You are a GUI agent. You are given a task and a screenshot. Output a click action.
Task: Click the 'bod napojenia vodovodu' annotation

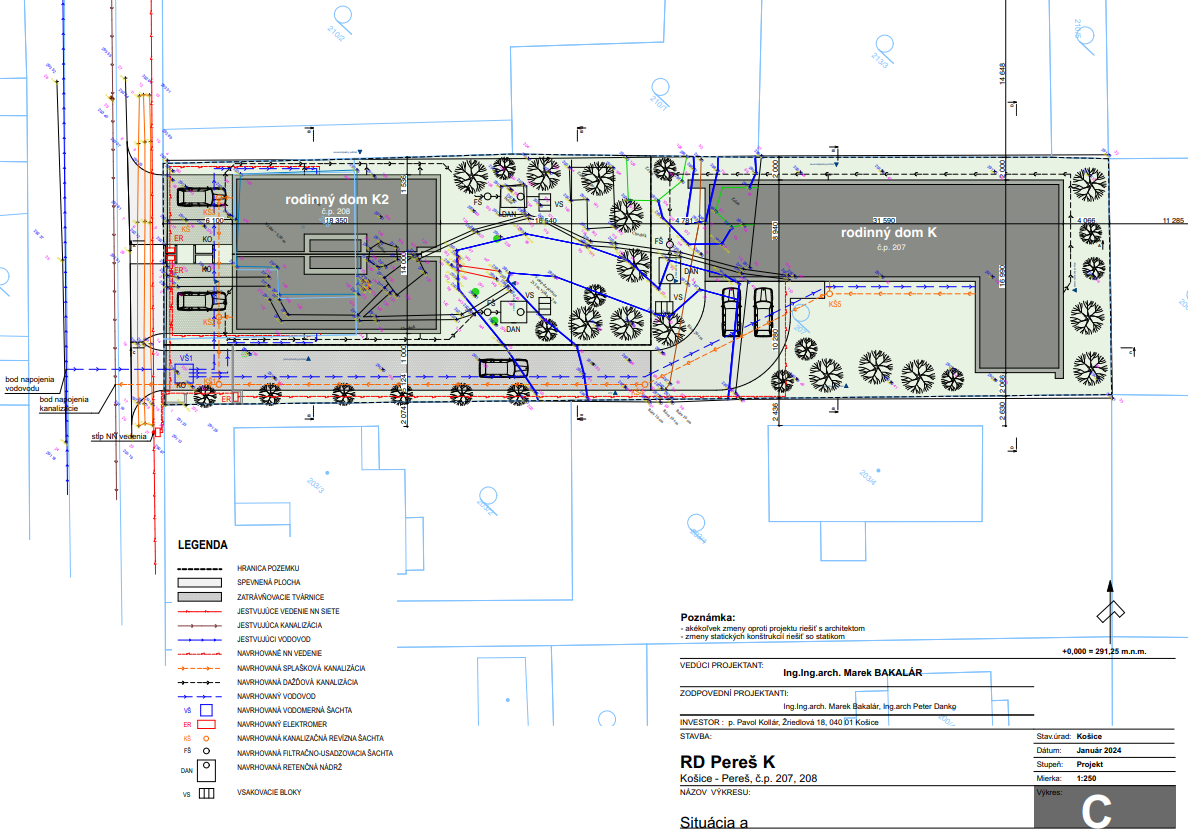tap(28, 383)
